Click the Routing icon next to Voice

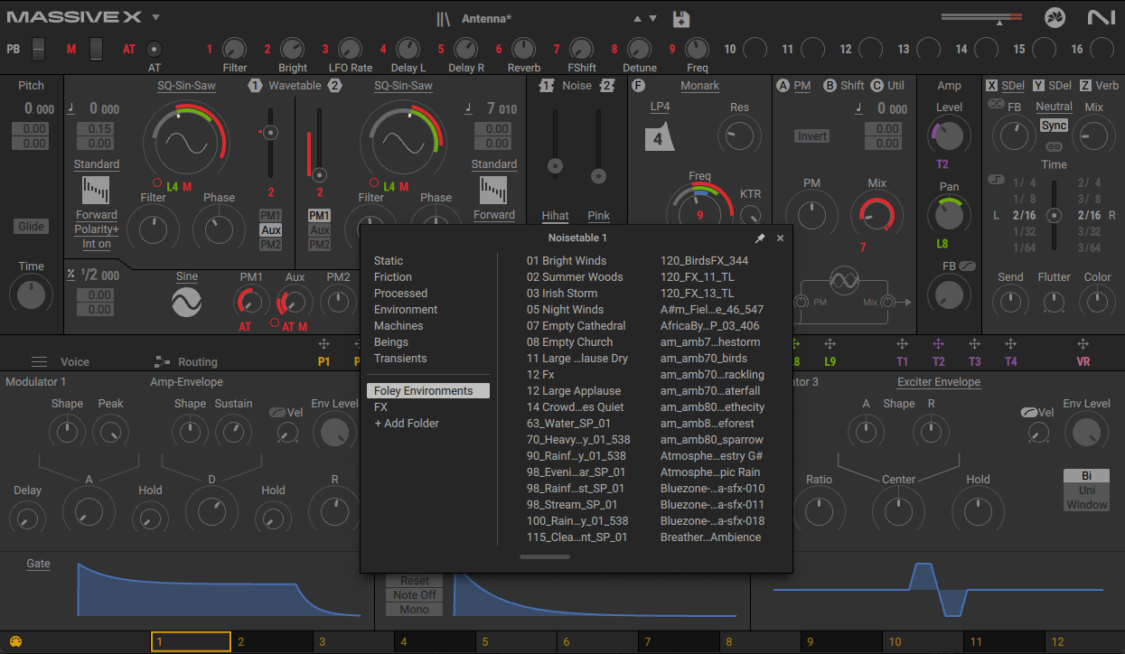tap(160, 362)
